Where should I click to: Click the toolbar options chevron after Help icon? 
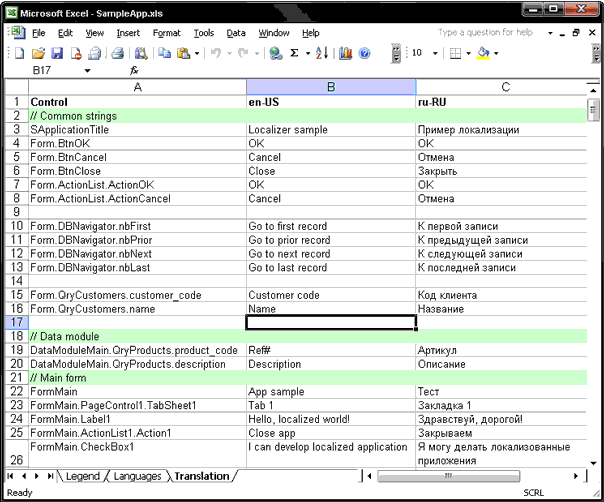[396, 53]
